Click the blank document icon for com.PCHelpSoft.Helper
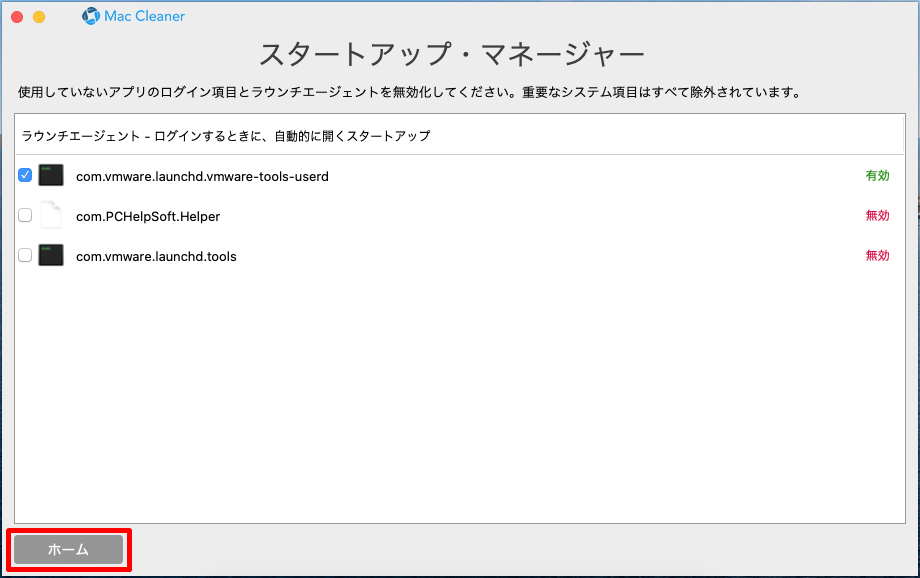 click(x=51, y=215)
